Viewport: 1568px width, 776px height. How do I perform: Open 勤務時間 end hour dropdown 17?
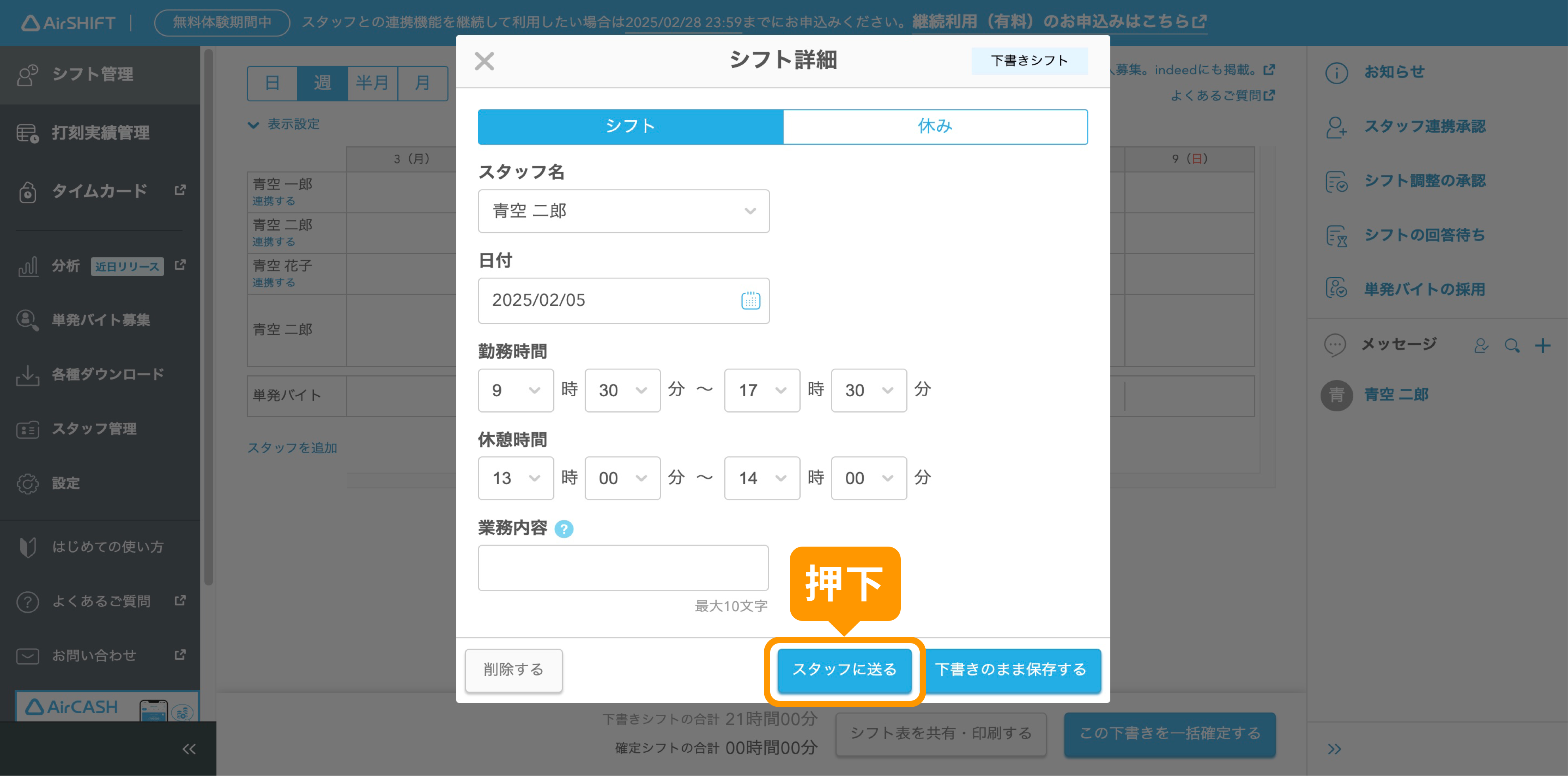762,390
